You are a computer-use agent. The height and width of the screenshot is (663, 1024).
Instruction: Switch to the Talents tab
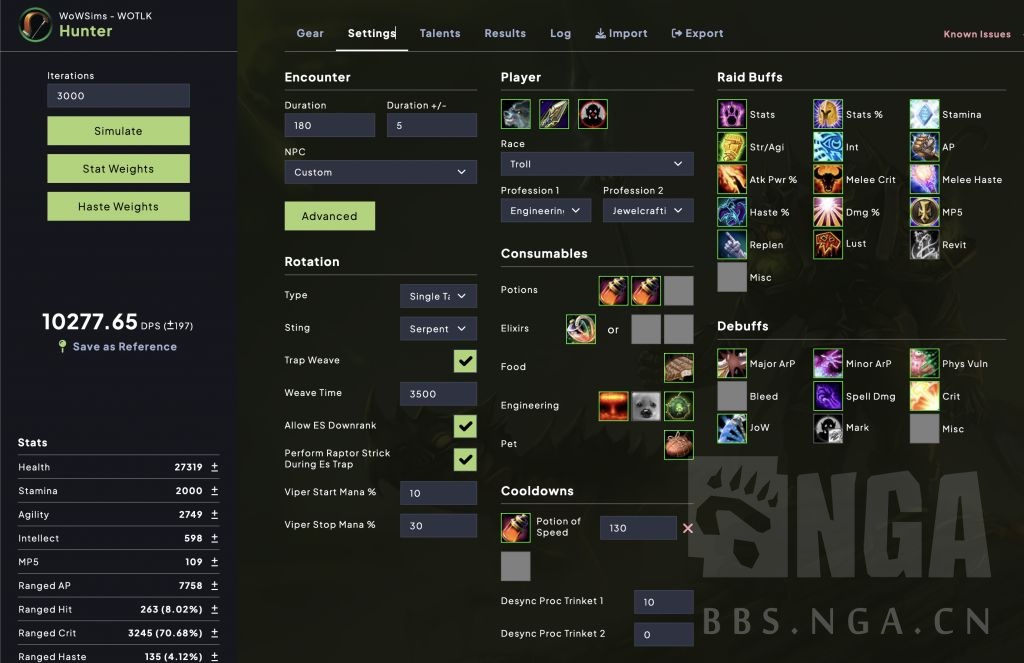[x=440, y=33]
